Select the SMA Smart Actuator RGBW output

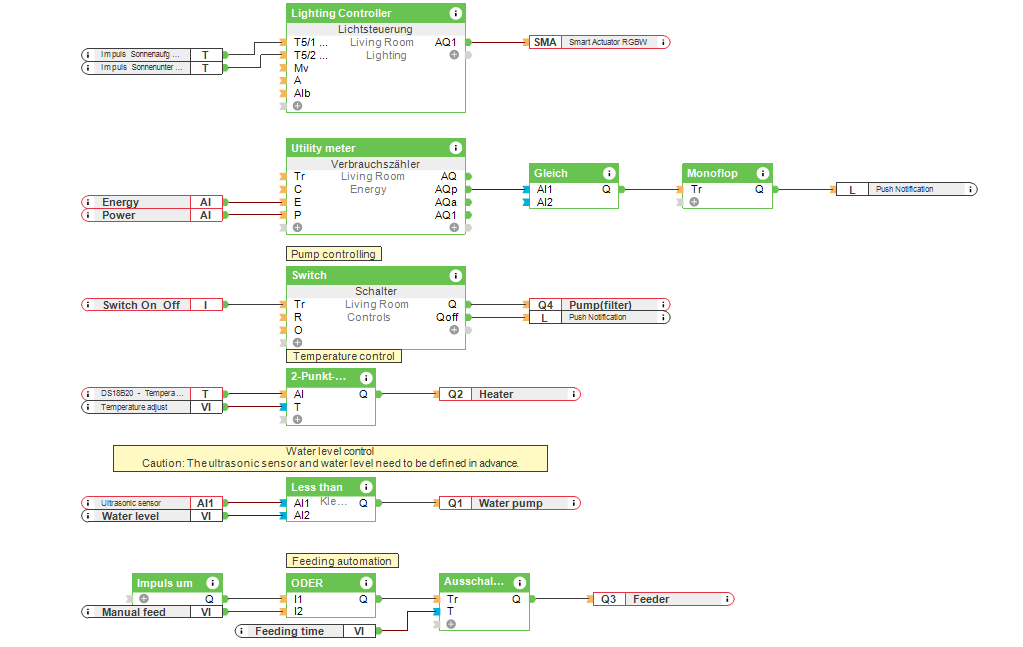(x=598, y=42)
